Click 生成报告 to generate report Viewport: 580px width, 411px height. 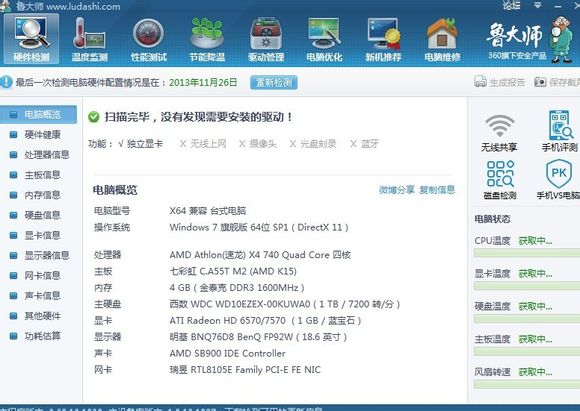click(x=500, y=82)
